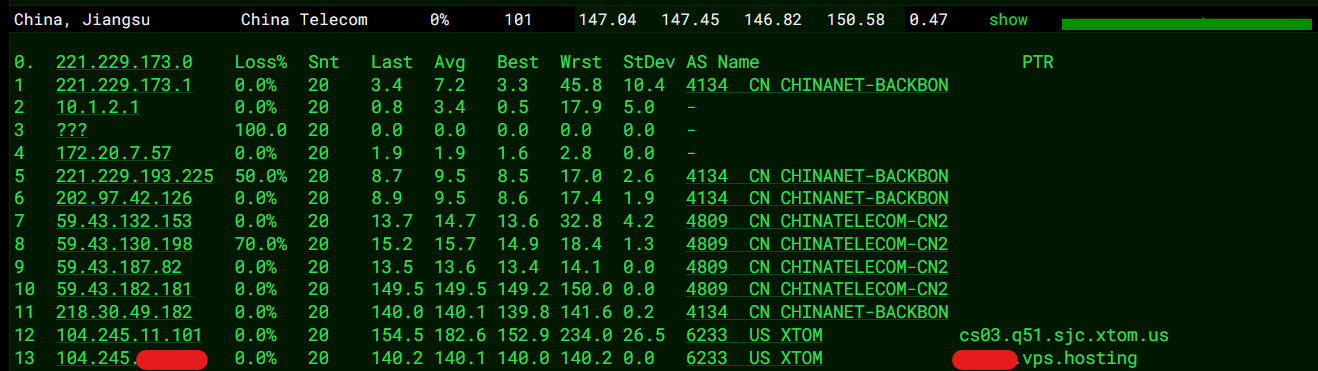The width and height of the screenshot is (1318, 371).
Task: Click the 0% loss value in summary row
Action: coord(439,20)
